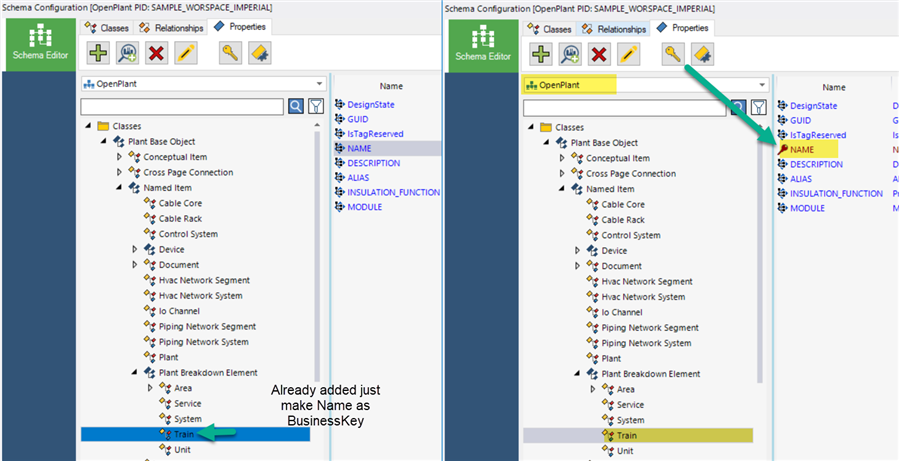
Task: Expand Conceptual Item in left window
Action: [119, 157]
